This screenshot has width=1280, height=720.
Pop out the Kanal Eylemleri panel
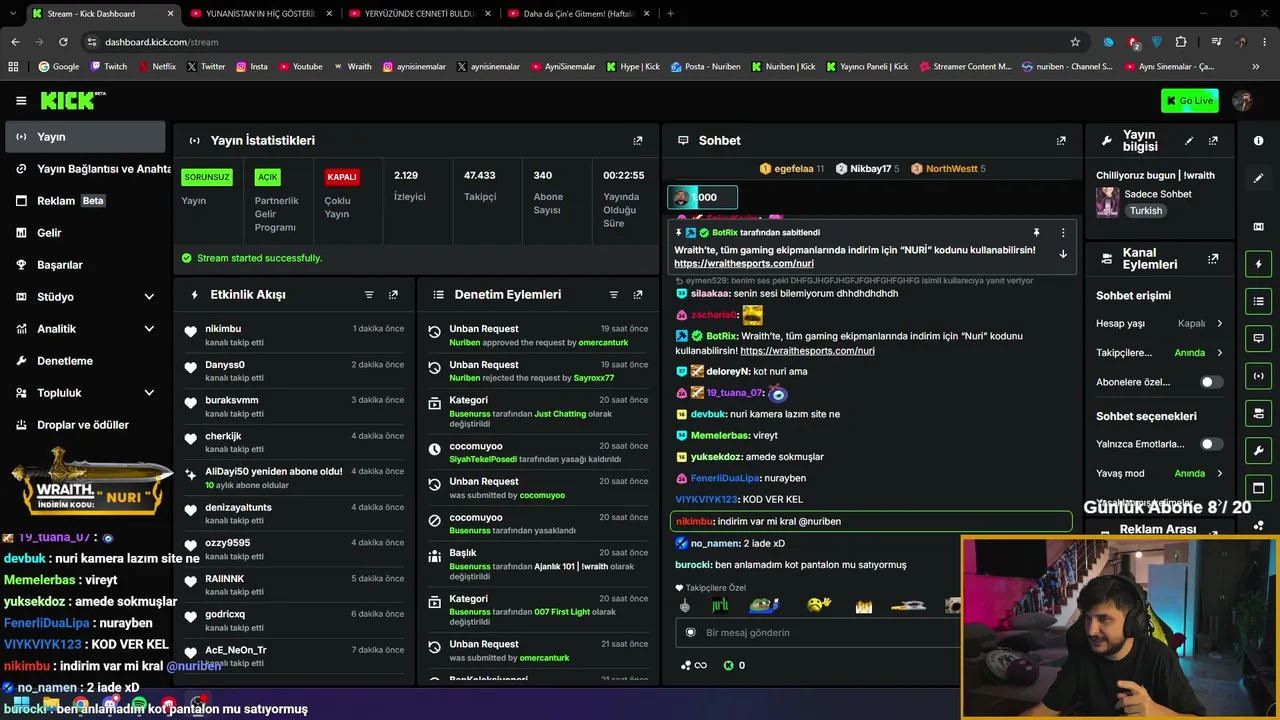coord(1213,259)
